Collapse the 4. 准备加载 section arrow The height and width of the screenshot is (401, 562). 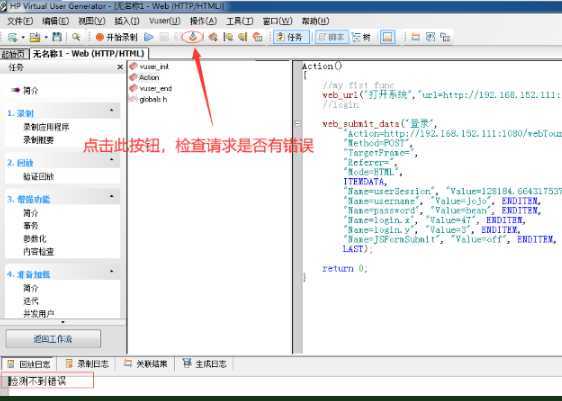click(112, 271)
